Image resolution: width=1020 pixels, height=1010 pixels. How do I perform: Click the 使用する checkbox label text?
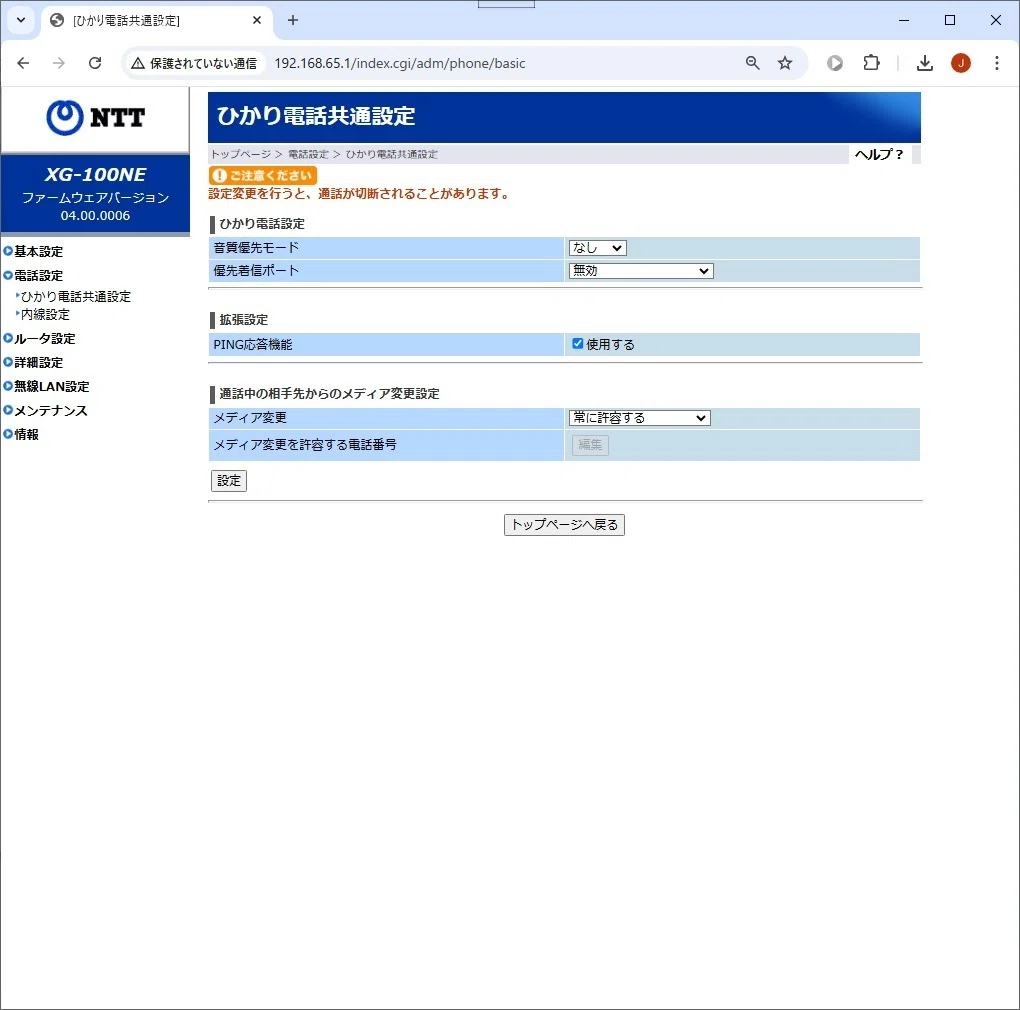(x=610, y=344)
